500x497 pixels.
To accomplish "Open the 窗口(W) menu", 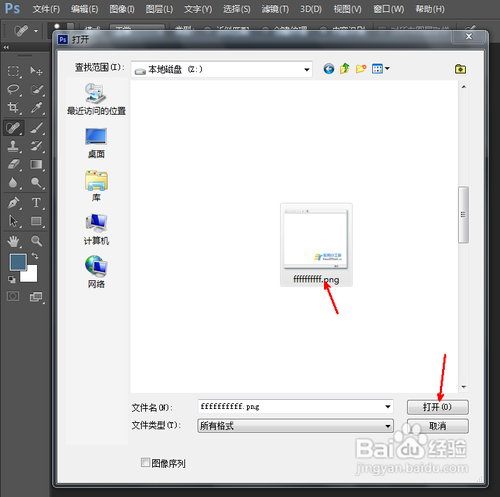I will (x=388, y=9).
